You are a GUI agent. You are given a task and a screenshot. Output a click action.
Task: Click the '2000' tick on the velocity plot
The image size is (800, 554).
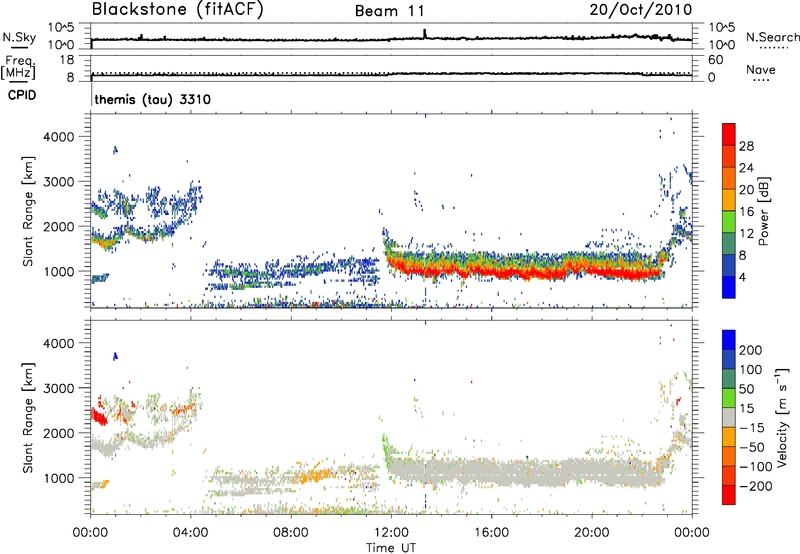click(x=59, y=433)
